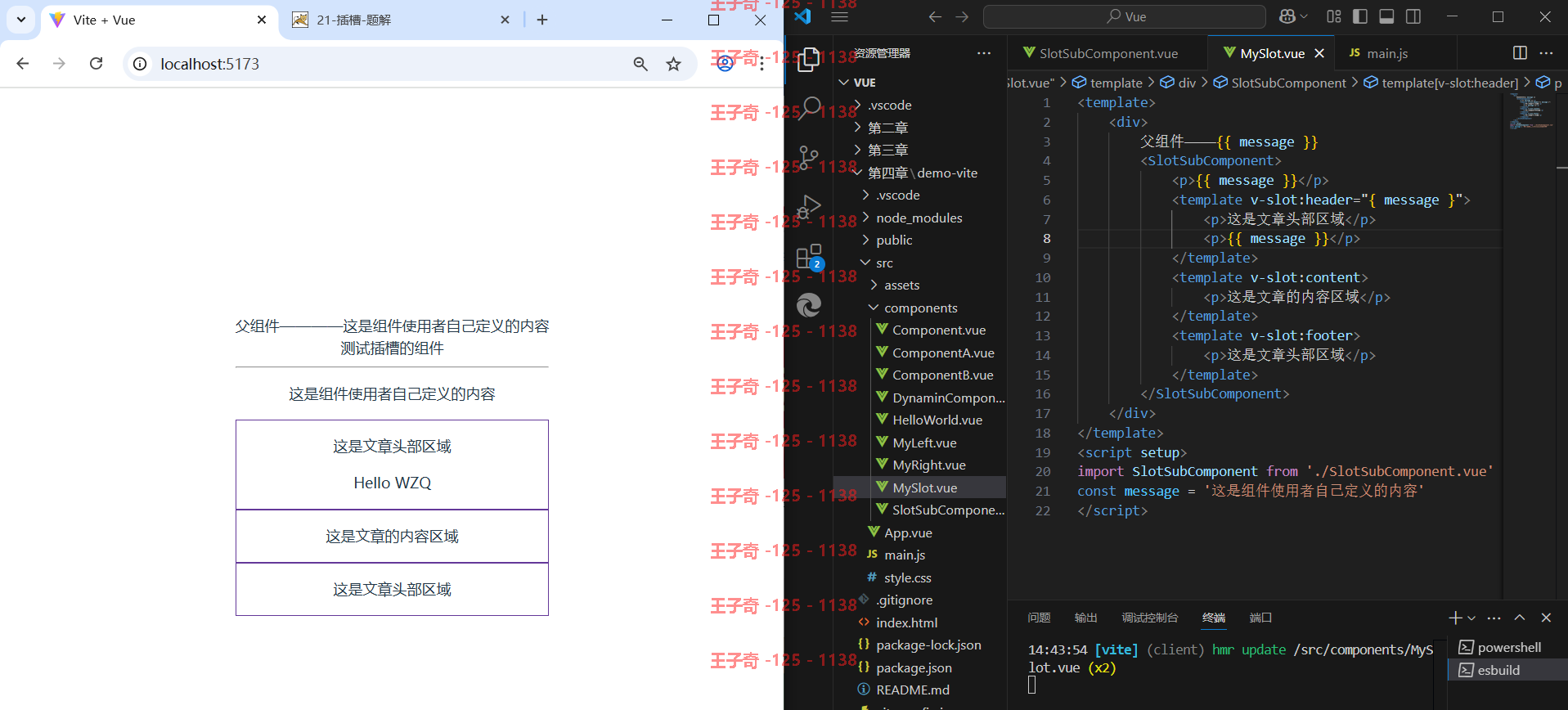This screenshot has height=710, width=1568.
Task: Open the new terminal launch profile dropdown
Action: click(x=1471, y=618)
